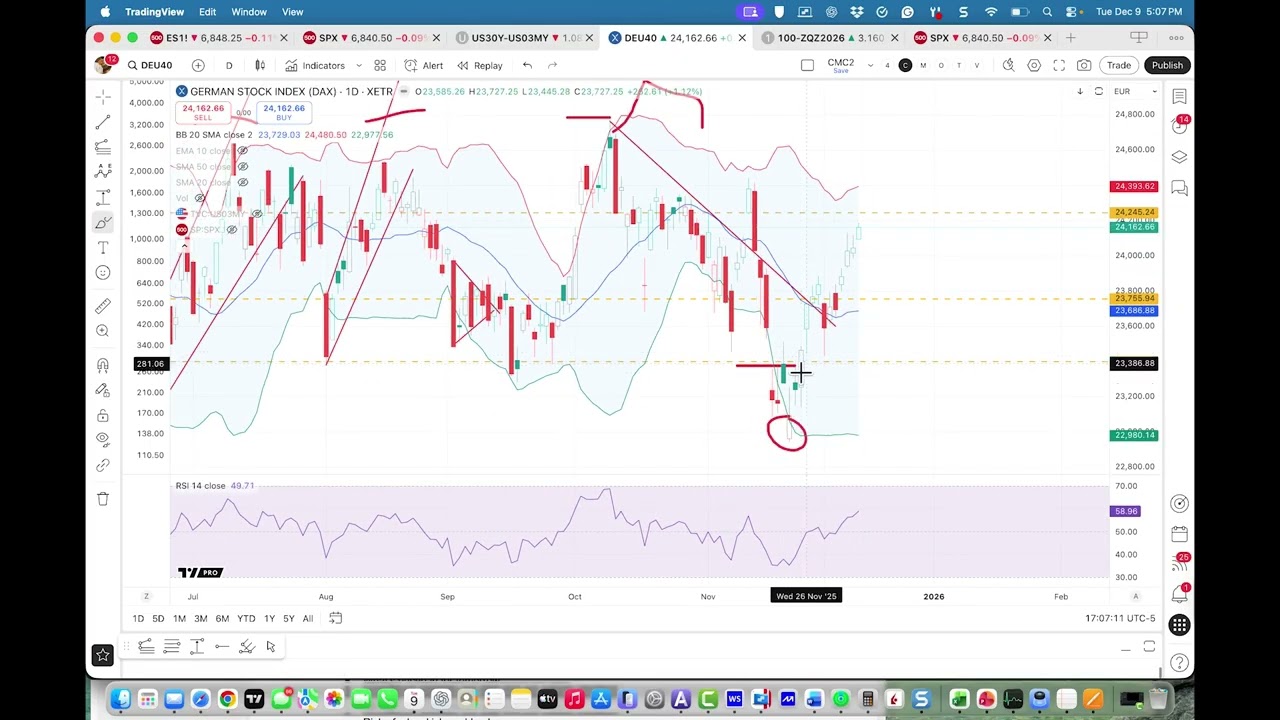Take a chart snapshot
Viewport: 1280px width, 720px height.
click(1084, 65)
